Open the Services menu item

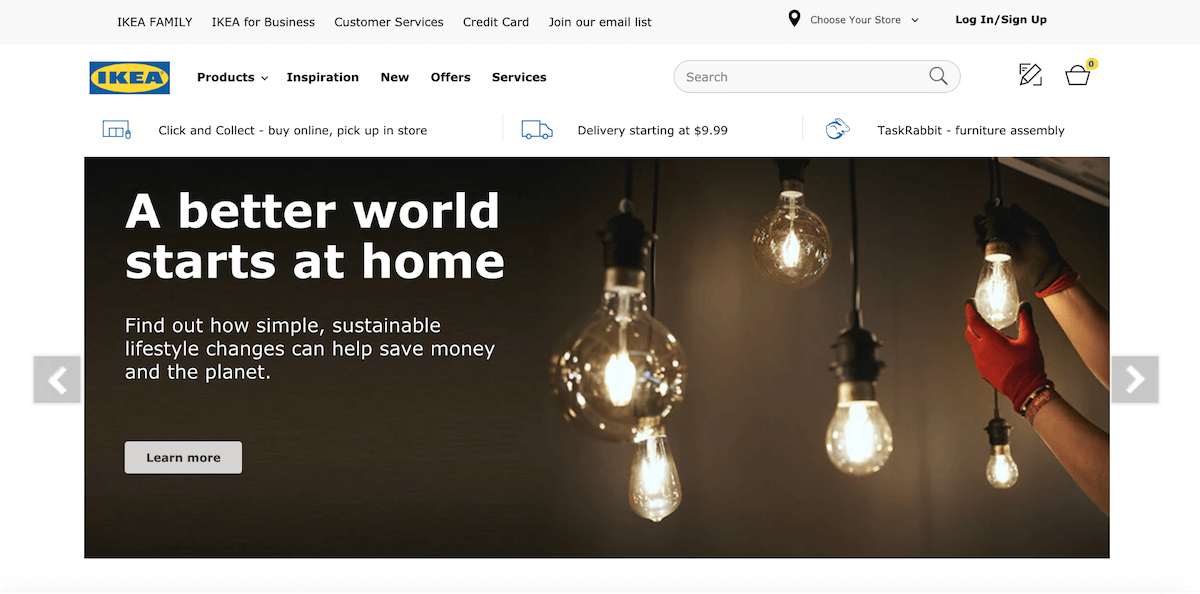click(519, 77)
